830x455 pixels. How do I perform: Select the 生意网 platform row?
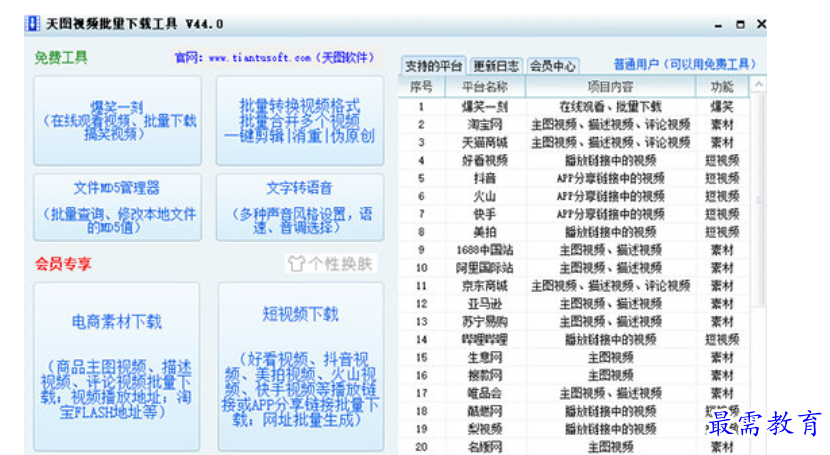point(574,358)
